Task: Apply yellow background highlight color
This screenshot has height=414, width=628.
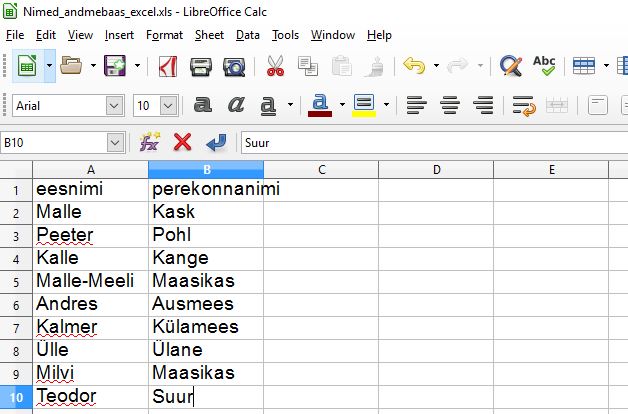Action: point(364,106)
